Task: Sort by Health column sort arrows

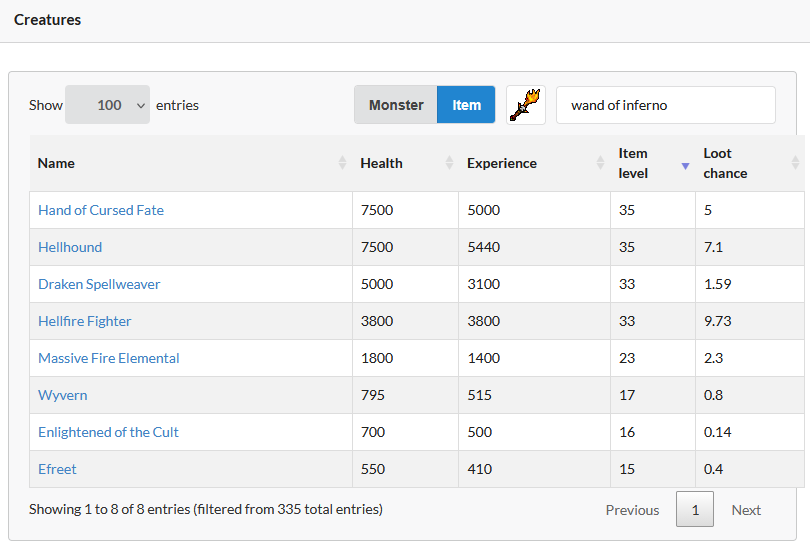Action: (449, 163)
